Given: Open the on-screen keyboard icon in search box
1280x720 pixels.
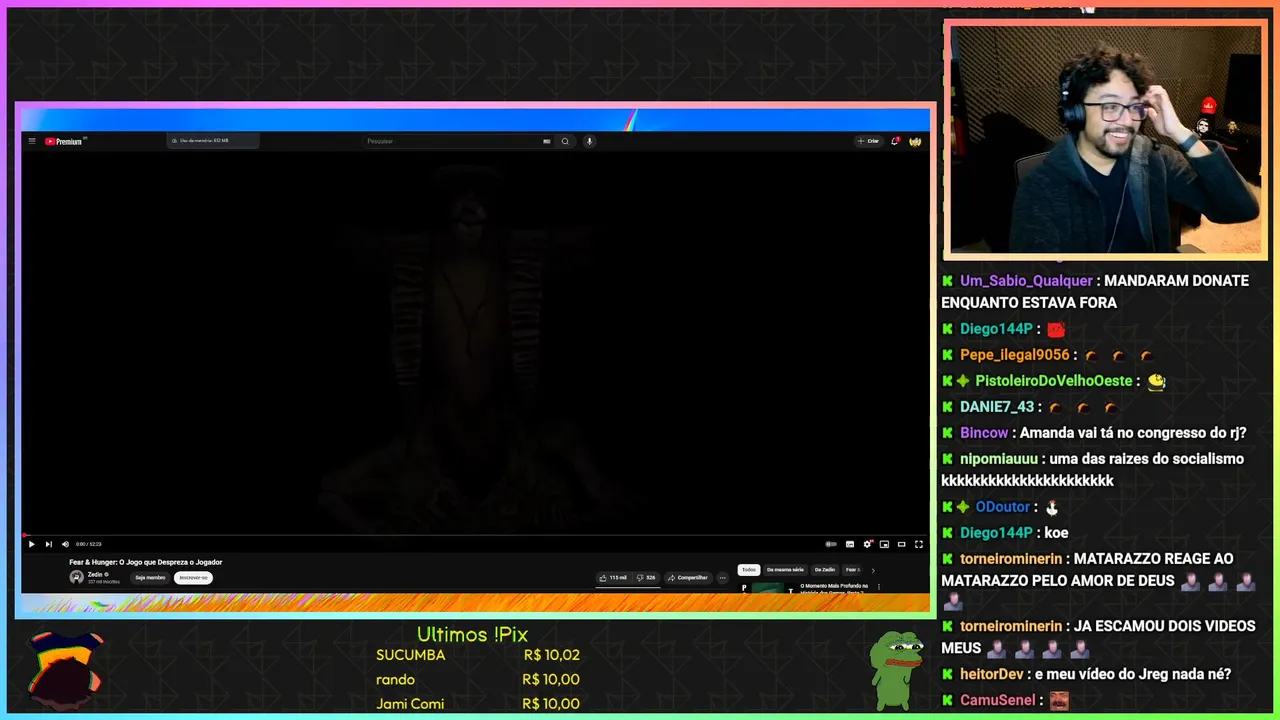Looking at the screenshot, I should pyautogui.click(x=547, y=141).
